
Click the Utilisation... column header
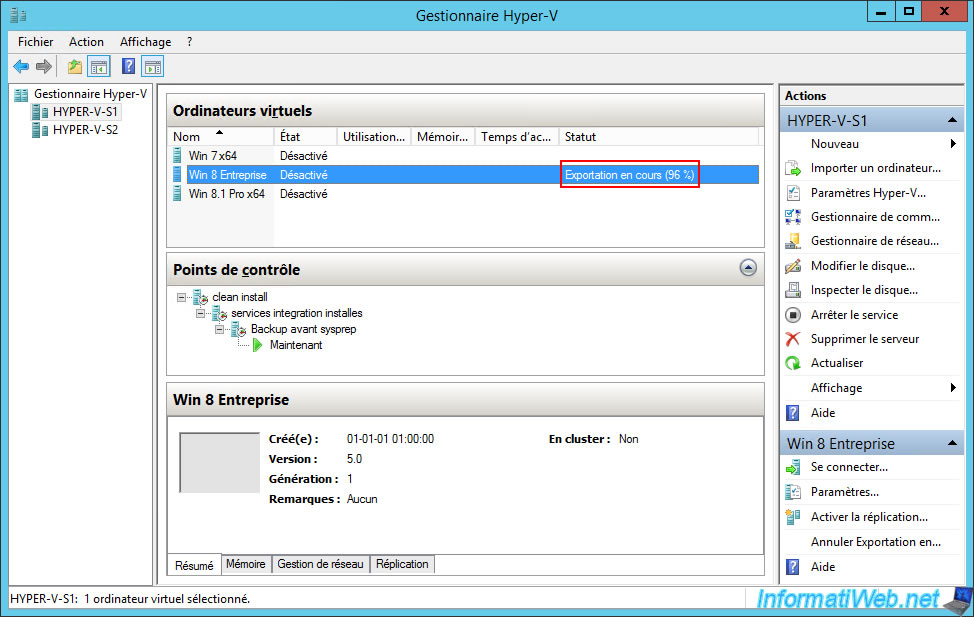[374, 137]
